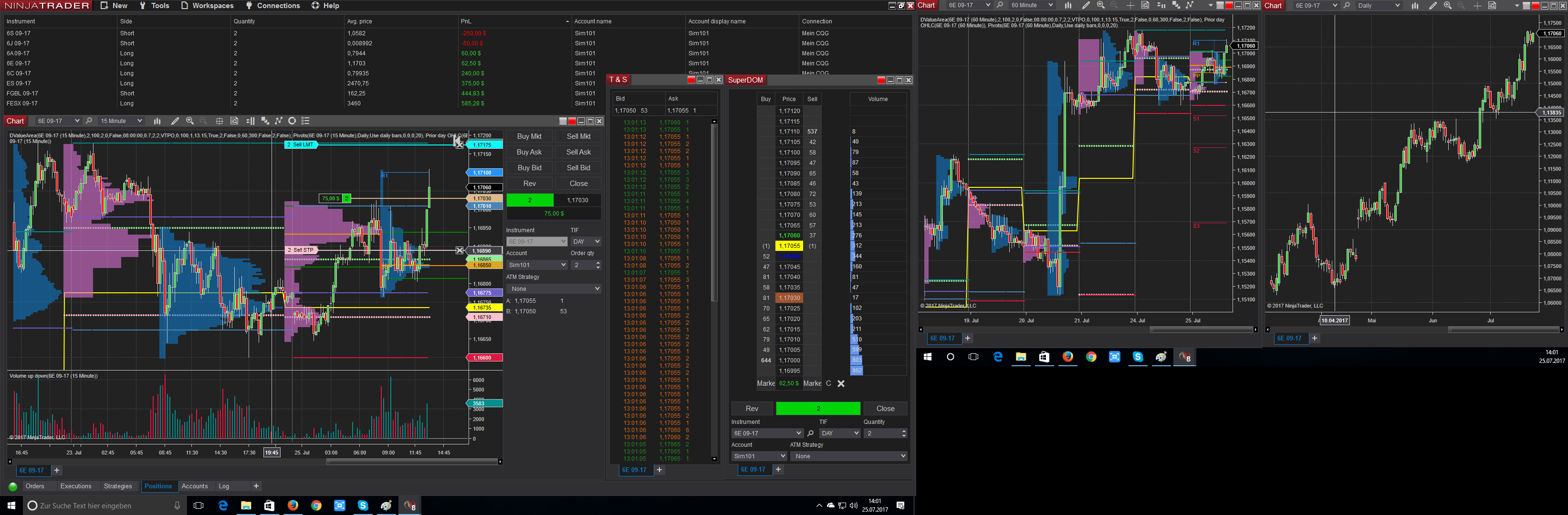Open the Tools menu

pyautogui.click(x=154, y=5)
